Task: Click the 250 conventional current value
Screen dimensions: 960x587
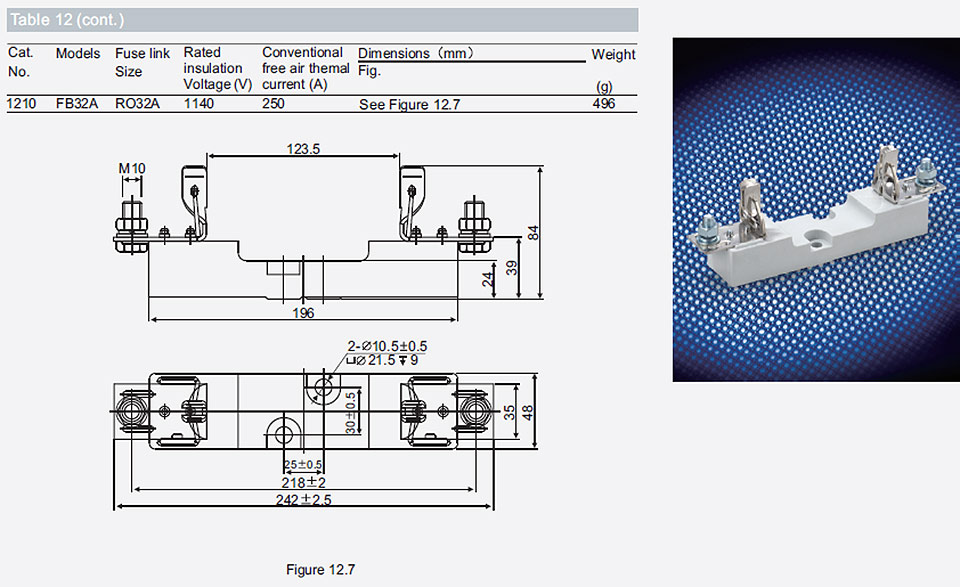Action: click(x=273, y=103)
